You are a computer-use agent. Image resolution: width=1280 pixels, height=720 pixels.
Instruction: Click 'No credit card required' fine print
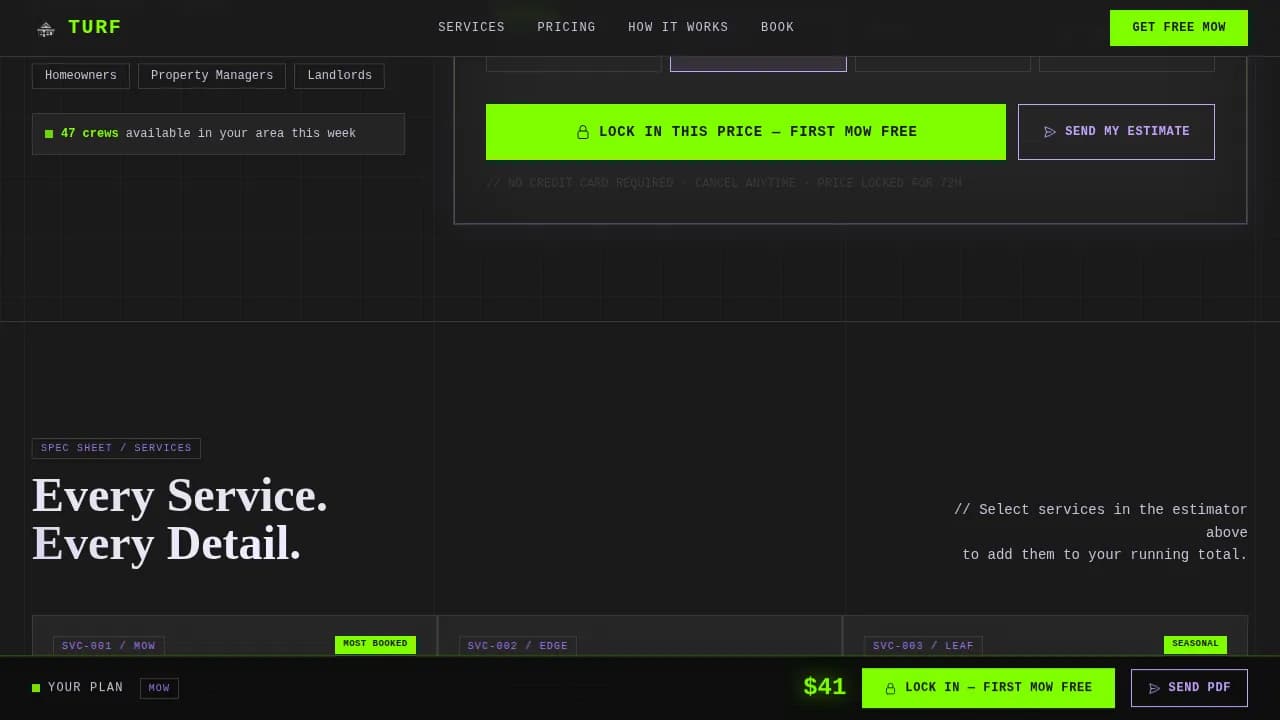[724, 184]
